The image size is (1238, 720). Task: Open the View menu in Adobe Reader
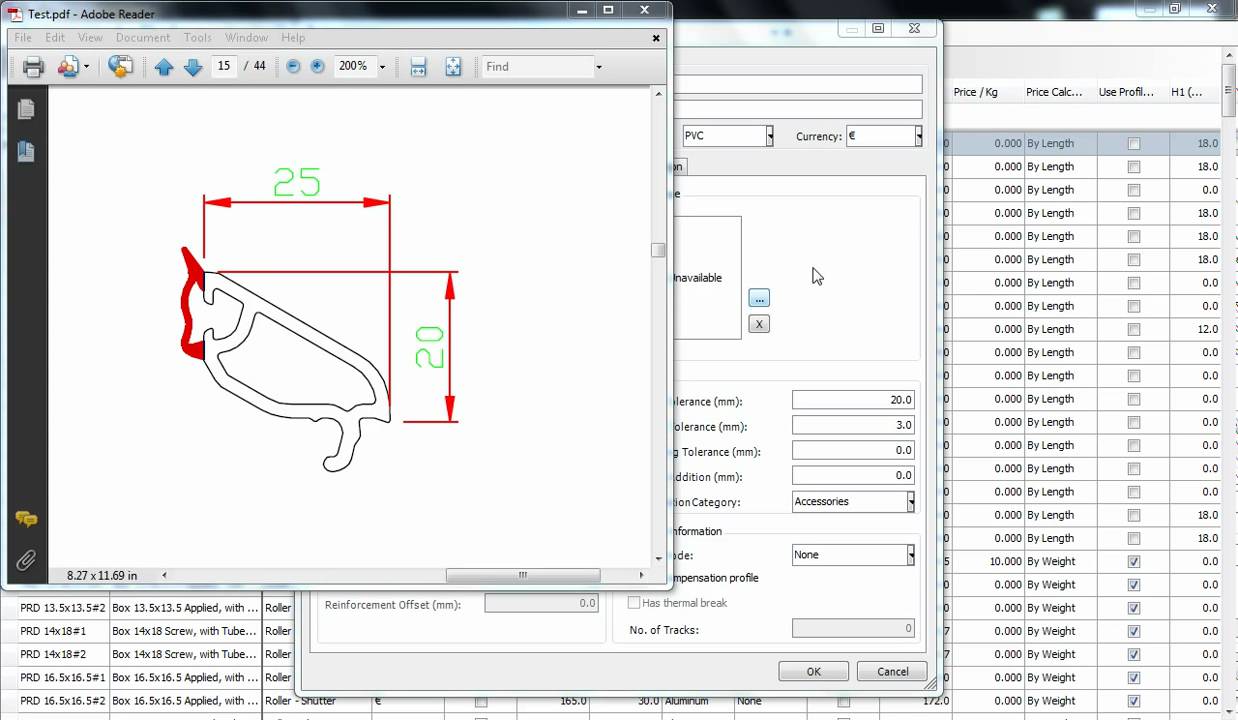90,38
